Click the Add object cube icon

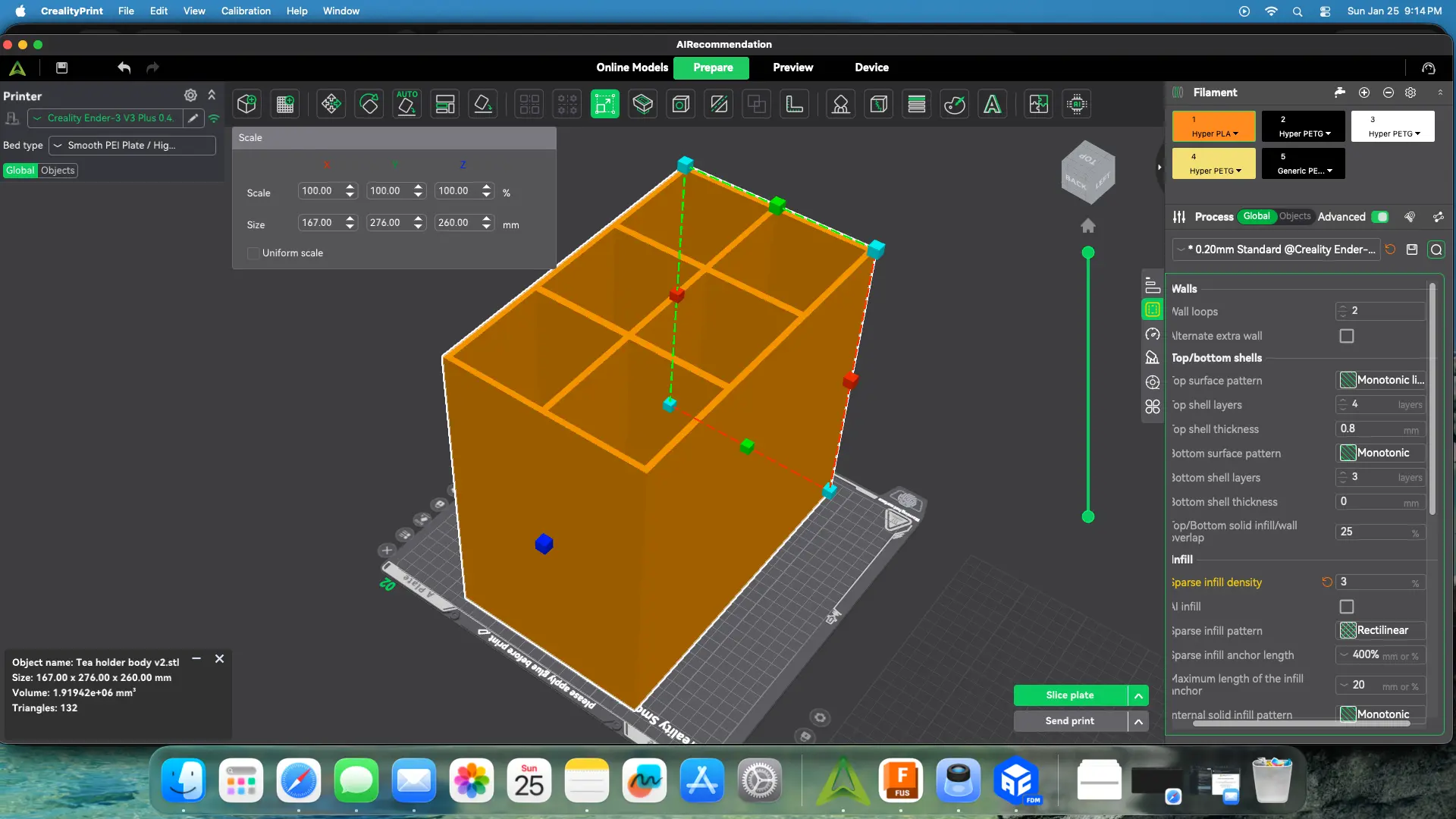[x=246, y=104]
